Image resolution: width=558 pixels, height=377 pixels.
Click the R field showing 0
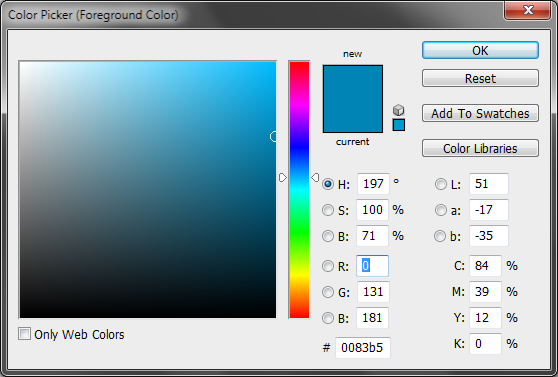[372, 266]
